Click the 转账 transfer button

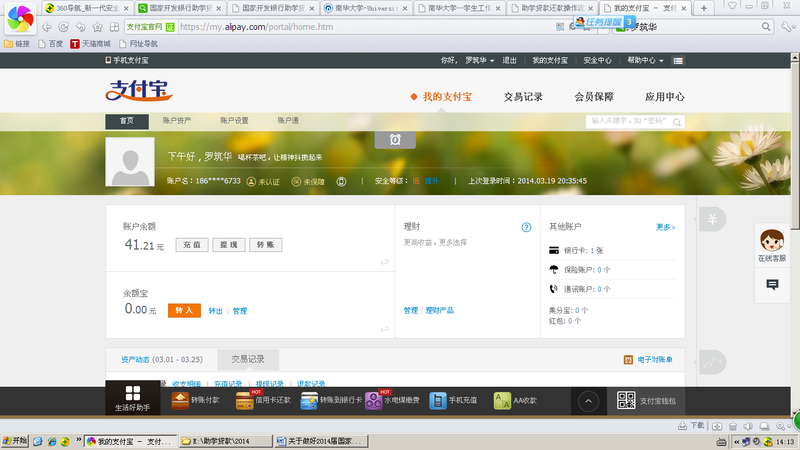click(265, 245)
